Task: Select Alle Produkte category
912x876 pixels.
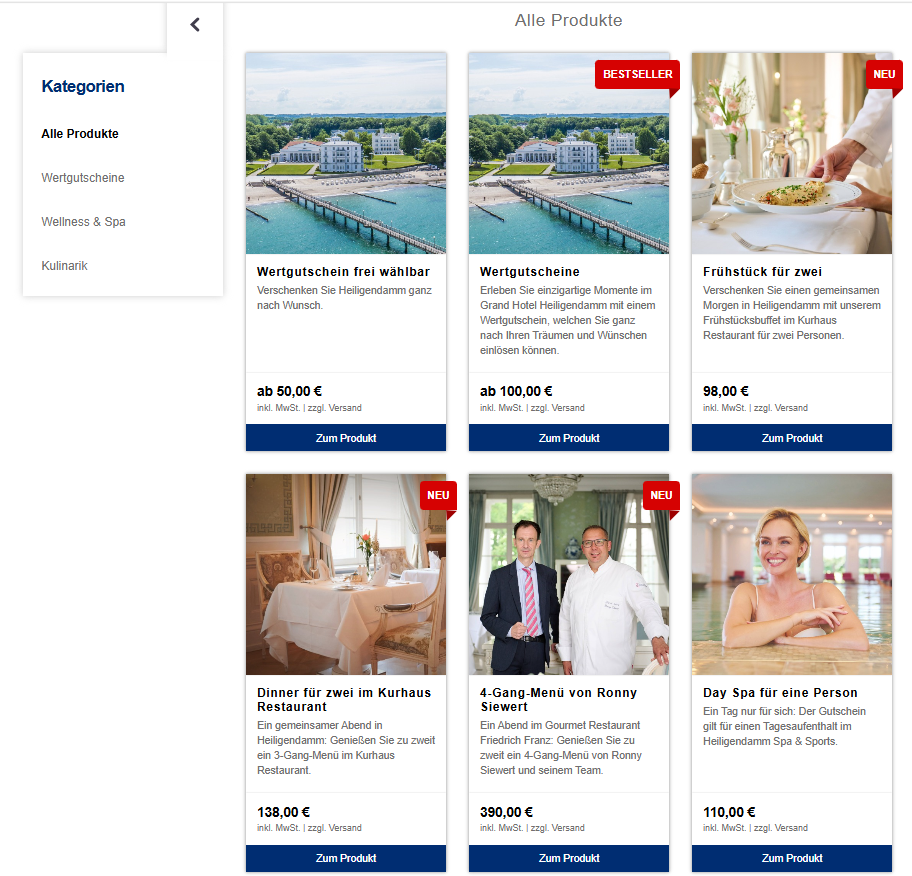Action: click(x=80, y=134)
